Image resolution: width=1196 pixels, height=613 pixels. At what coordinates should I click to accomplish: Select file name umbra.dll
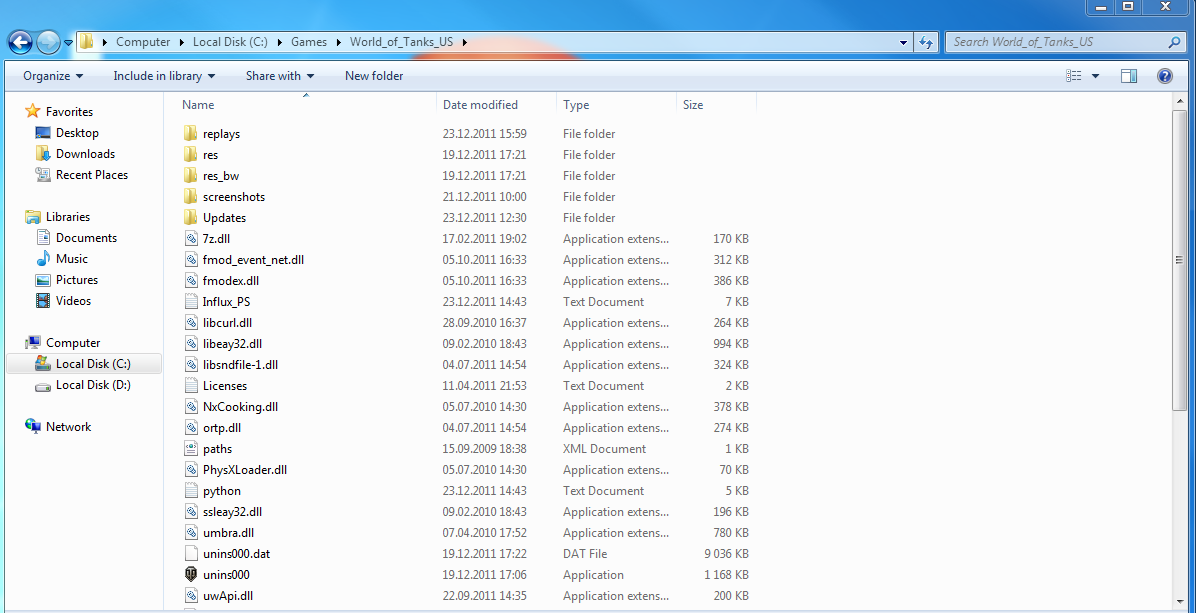tap(229, 533)
